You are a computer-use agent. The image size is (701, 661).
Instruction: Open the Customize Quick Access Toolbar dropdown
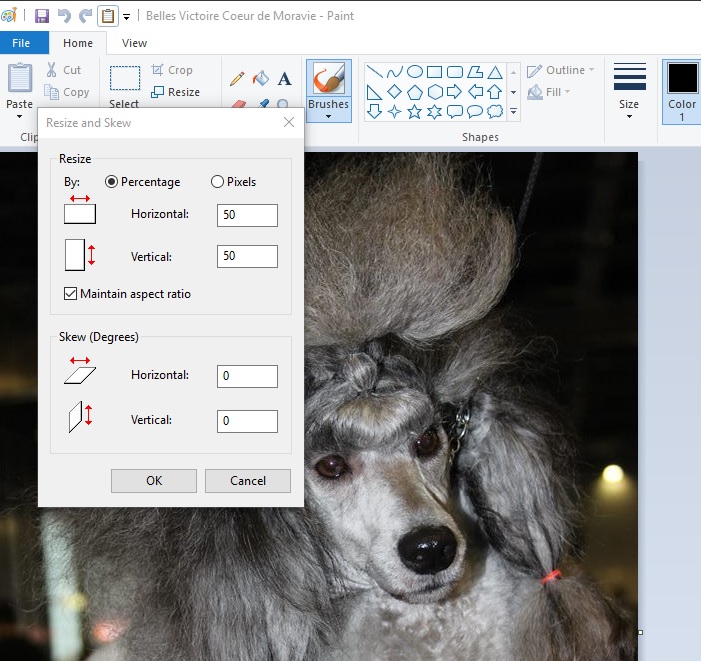coord(127,17)
